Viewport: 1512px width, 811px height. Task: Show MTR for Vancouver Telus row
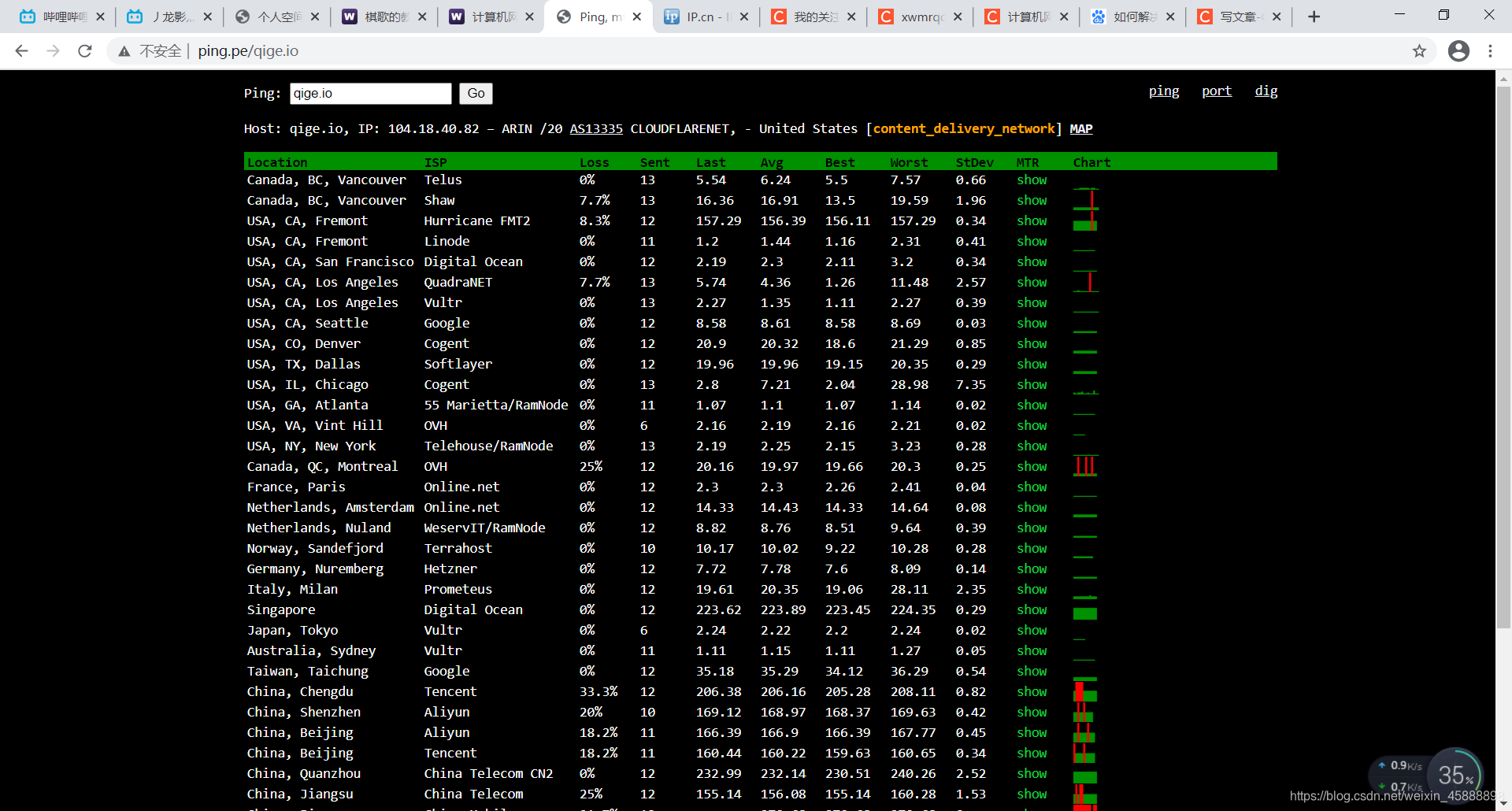[1032, 180]
